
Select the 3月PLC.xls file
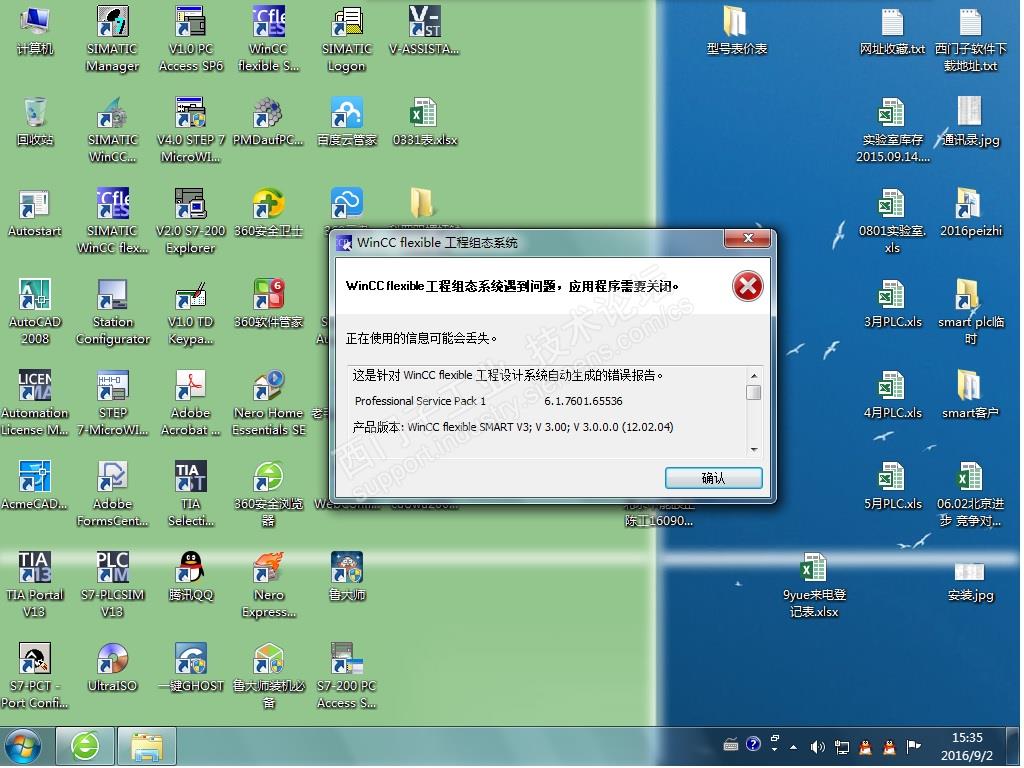[892, 304]
